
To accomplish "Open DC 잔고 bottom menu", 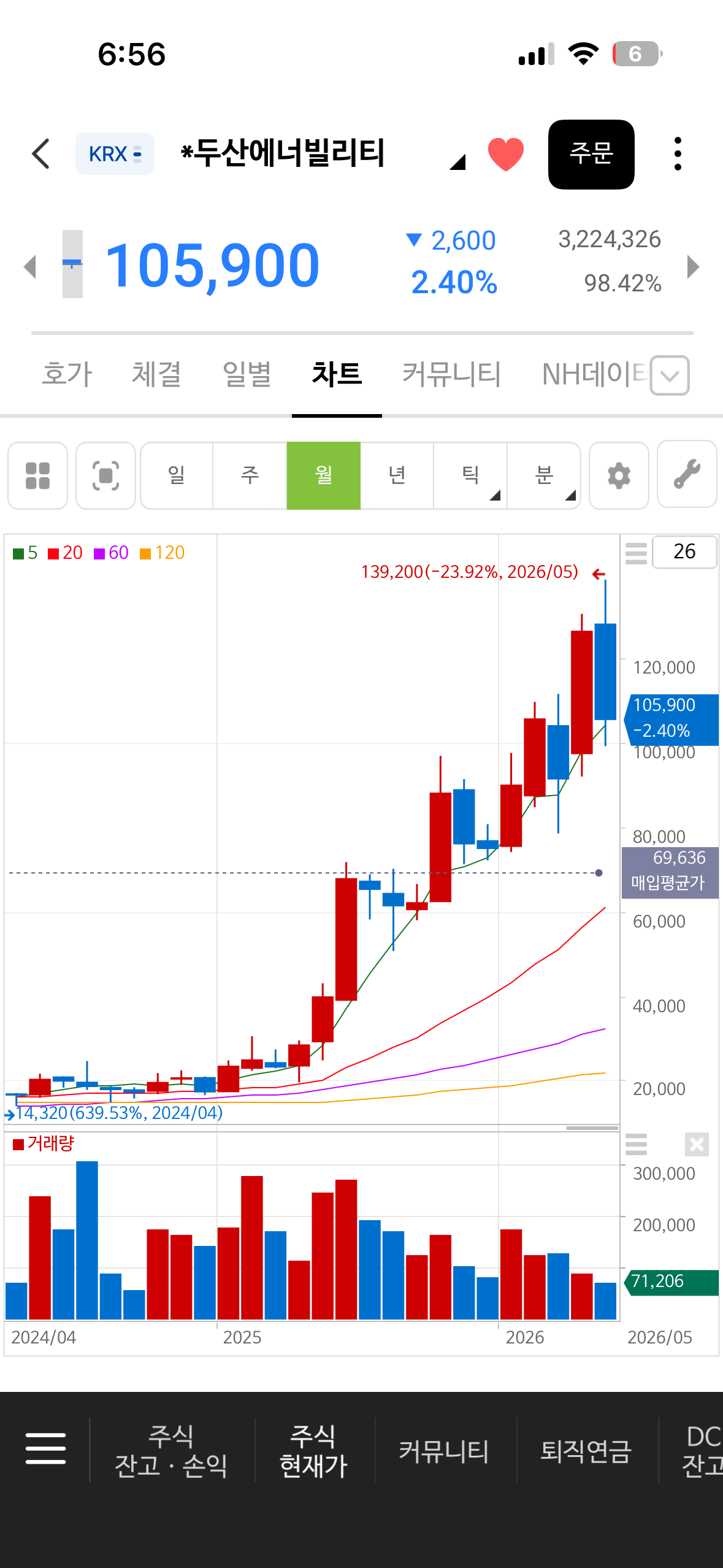I will pyautogui.click(x=702, y=1450).
